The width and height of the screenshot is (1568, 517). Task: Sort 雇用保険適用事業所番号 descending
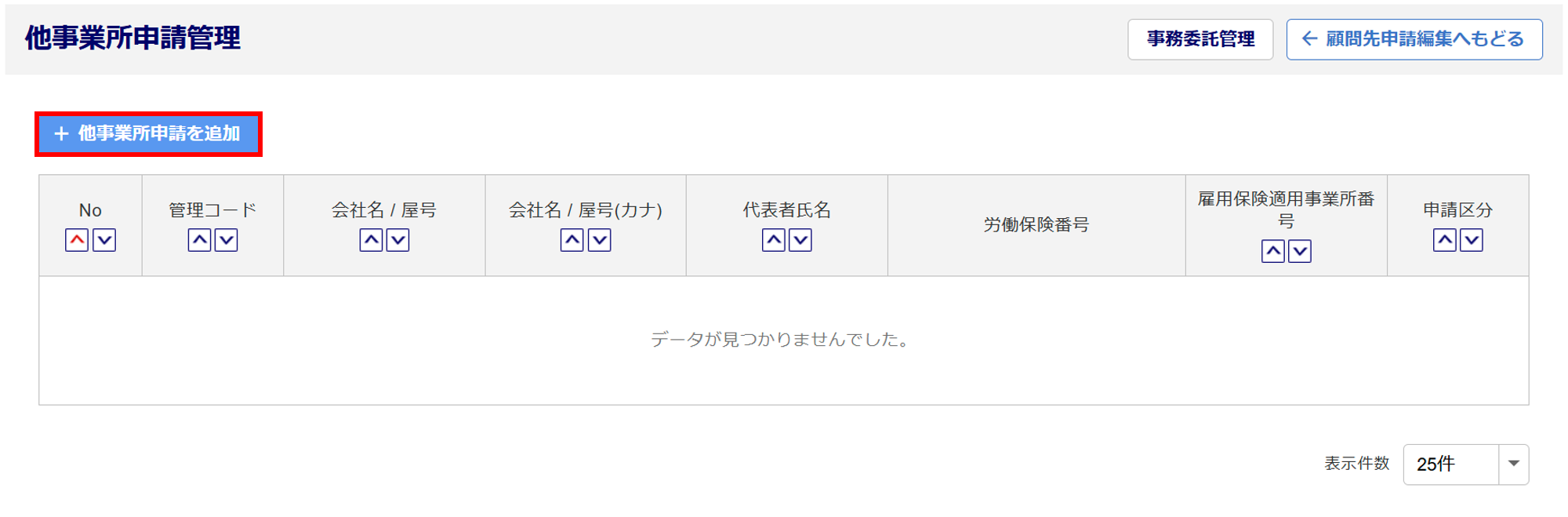(x=1300, y=251)
